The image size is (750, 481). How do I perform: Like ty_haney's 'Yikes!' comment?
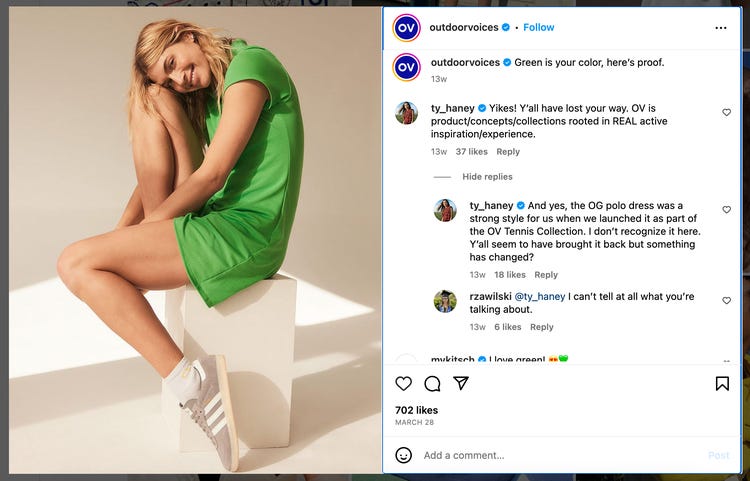727,113
